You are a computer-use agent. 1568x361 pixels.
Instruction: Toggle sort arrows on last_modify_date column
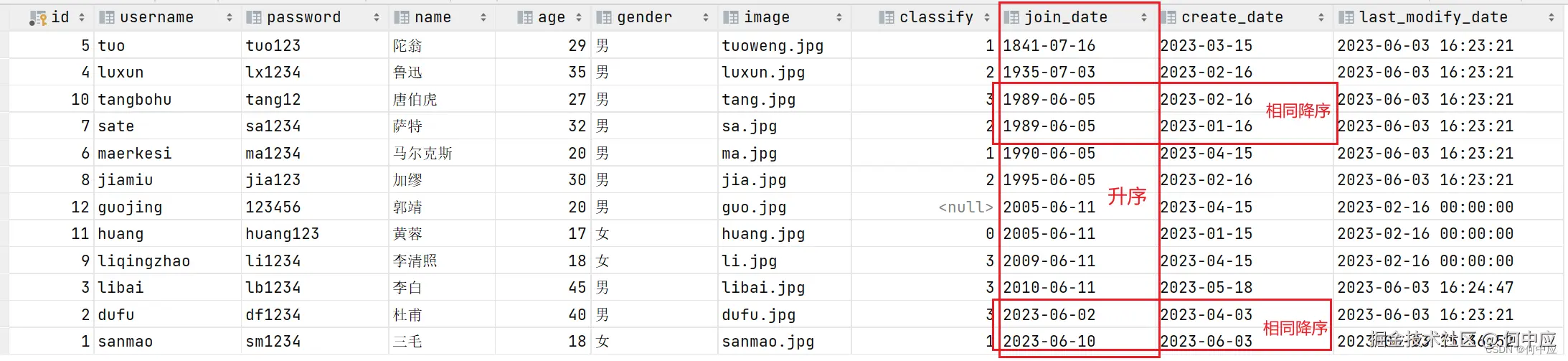tap(1552, 17)
